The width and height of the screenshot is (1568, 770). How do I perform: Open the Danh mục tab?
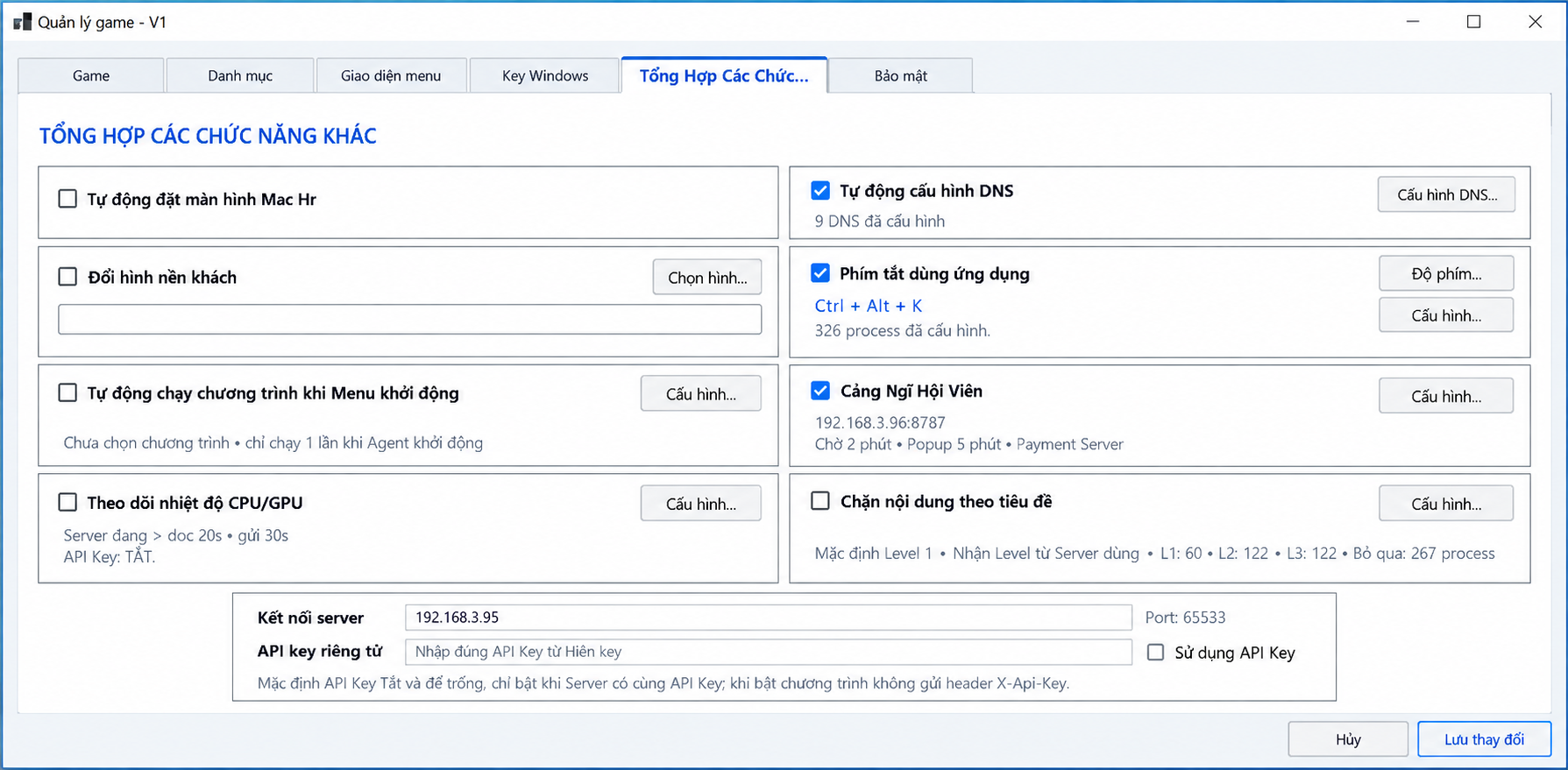(240, 75)
